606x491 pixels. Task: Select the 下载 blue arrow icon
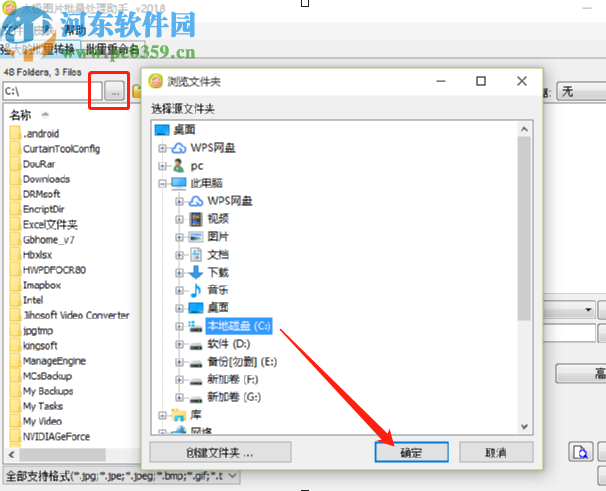pyautogui.click(x=196, y=273)
